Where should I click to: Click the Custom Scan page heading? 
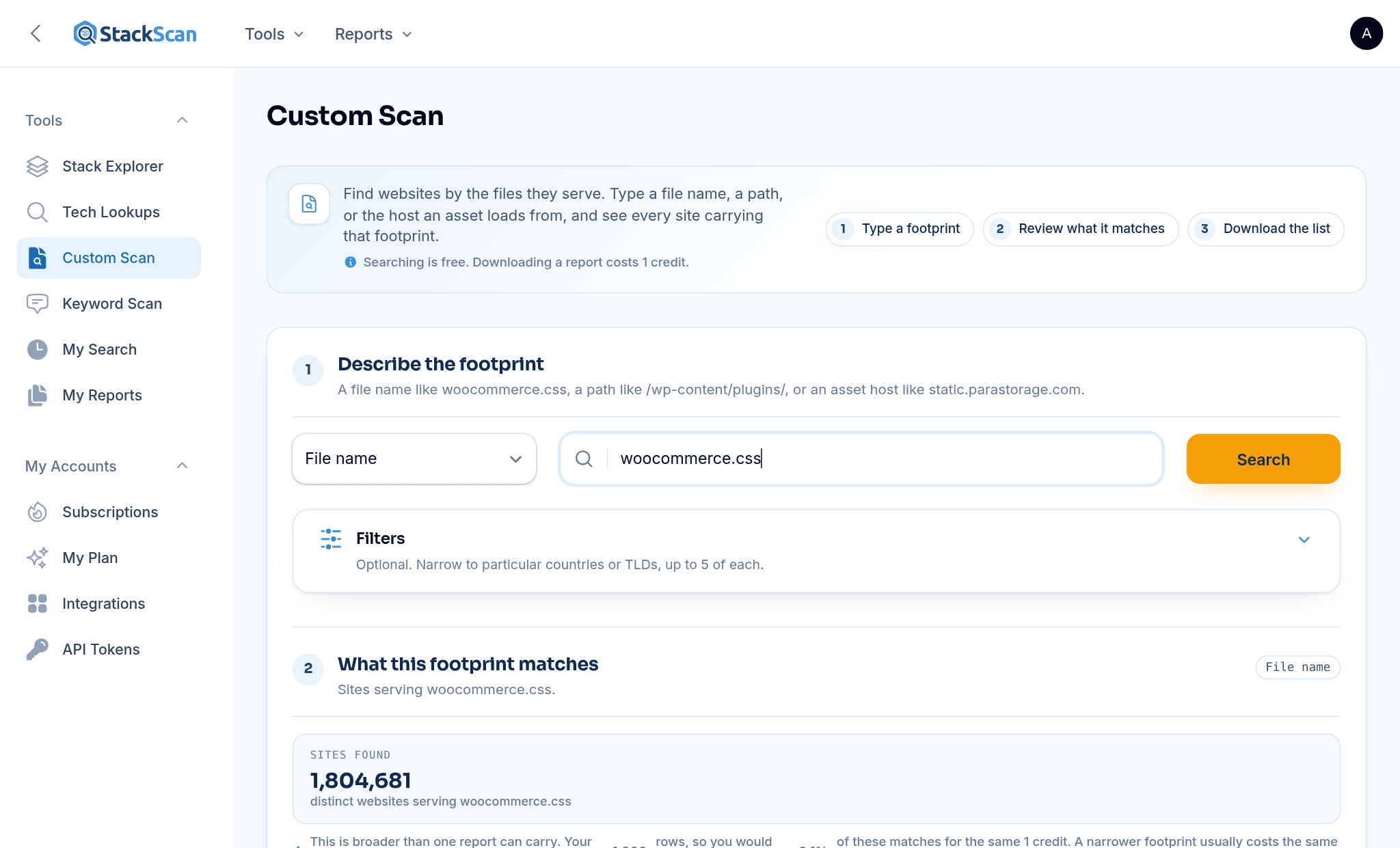coord(355,115)
